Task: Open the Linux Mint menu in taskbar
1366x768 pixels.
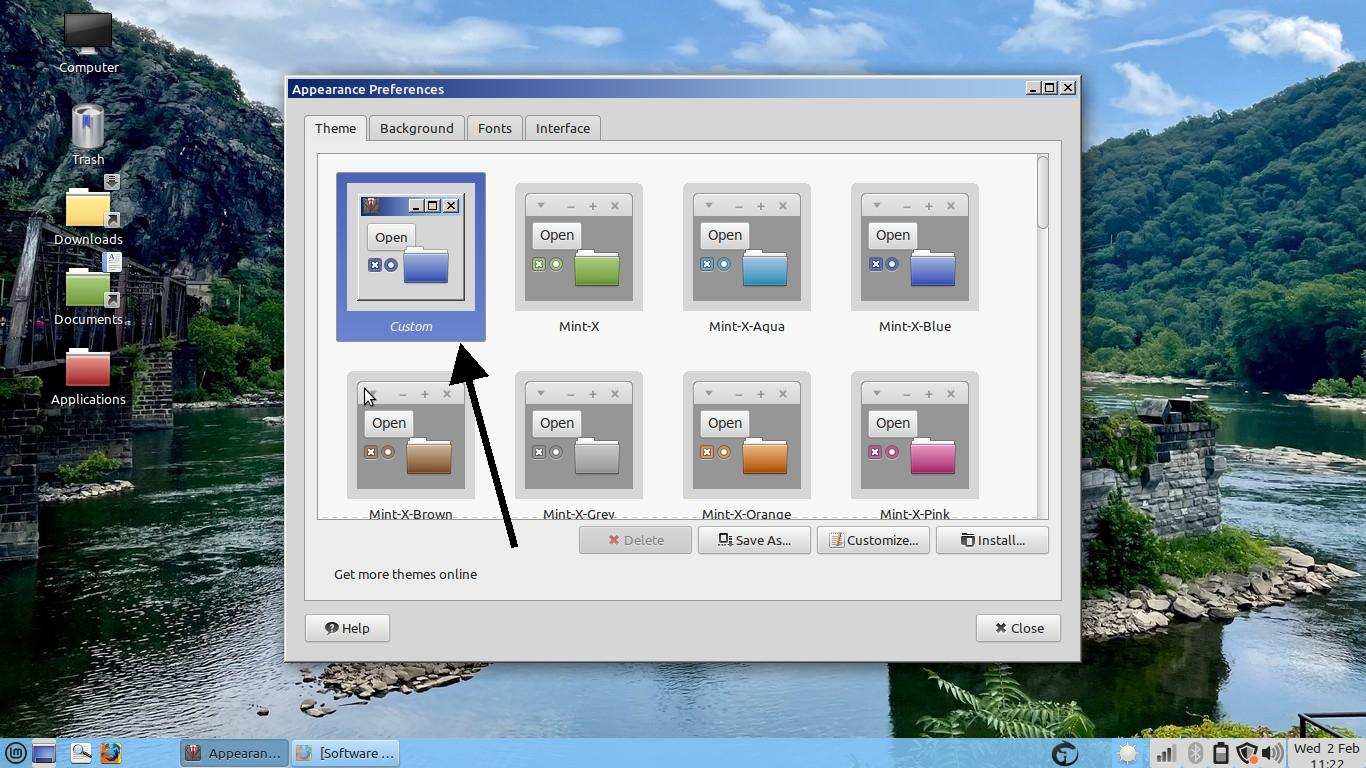Action: tap(15, 753)
